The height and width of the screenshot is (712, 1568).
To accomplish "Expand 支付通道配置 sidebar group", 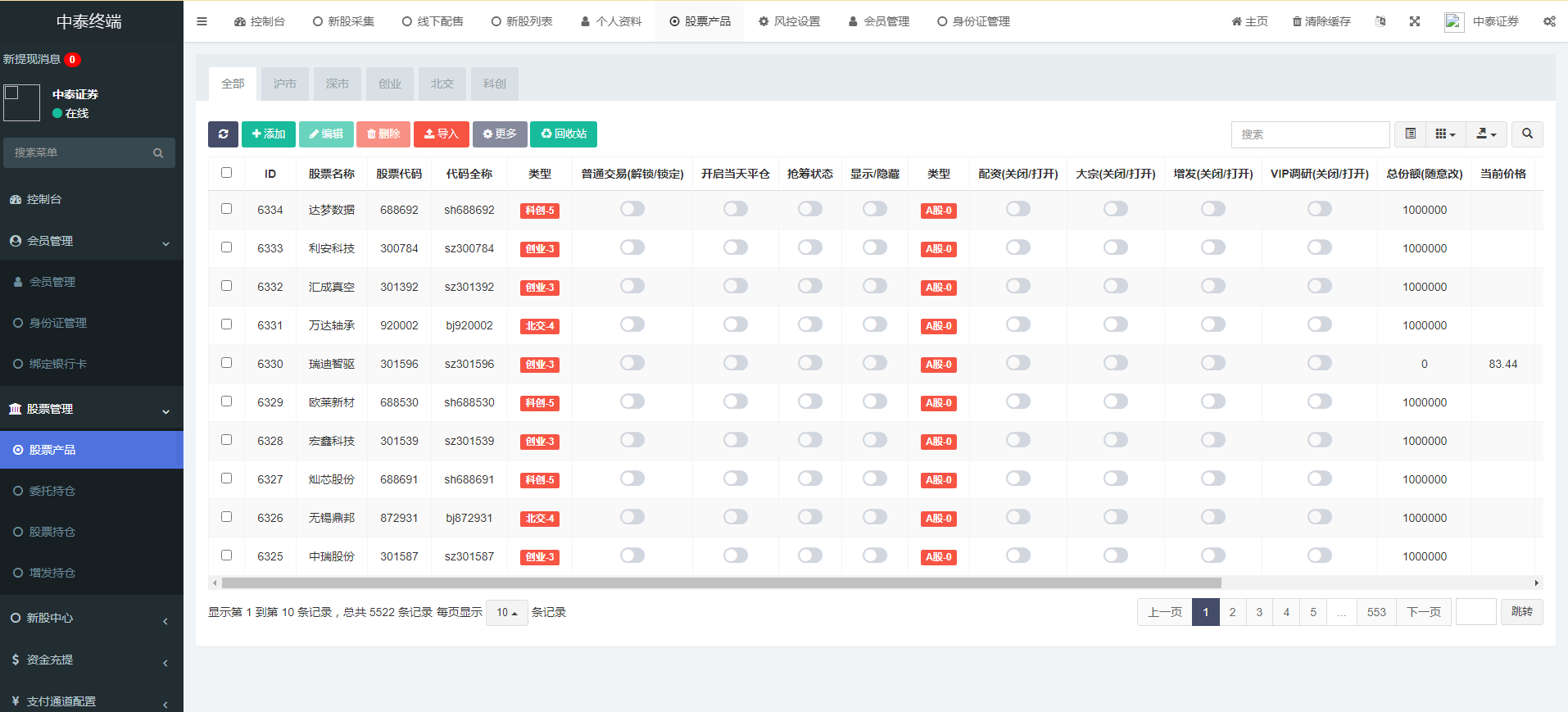I will coord(92,701).
